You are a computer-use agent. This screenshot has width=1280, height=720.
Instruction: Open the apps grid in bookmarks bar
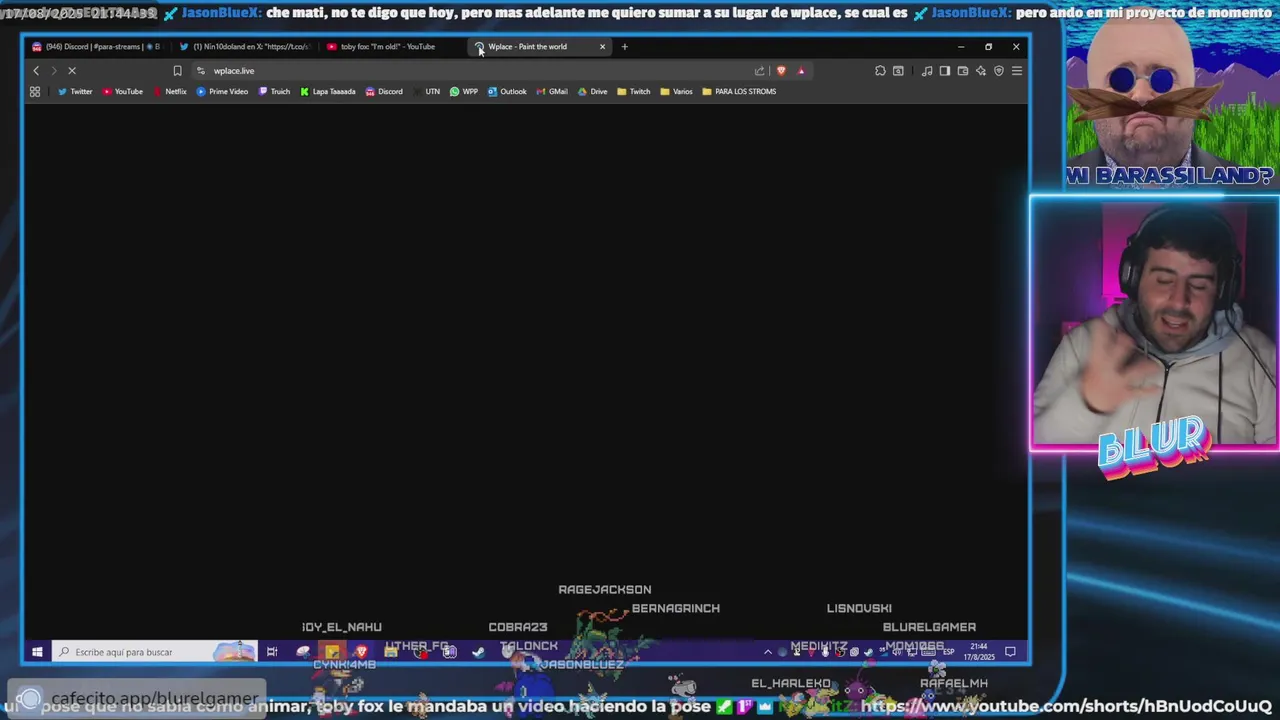35,92
